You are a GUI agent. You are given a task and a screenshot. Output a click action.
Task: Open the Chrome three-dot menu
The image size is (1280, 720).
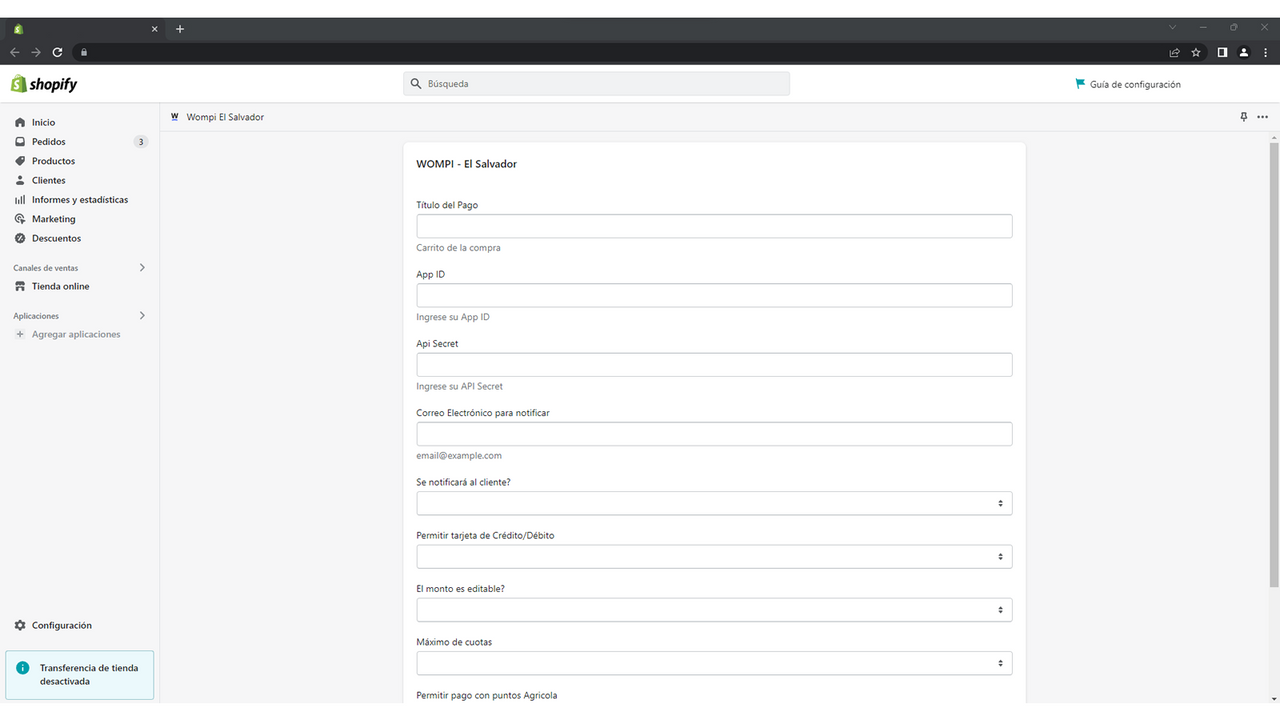coord(1265,53)
